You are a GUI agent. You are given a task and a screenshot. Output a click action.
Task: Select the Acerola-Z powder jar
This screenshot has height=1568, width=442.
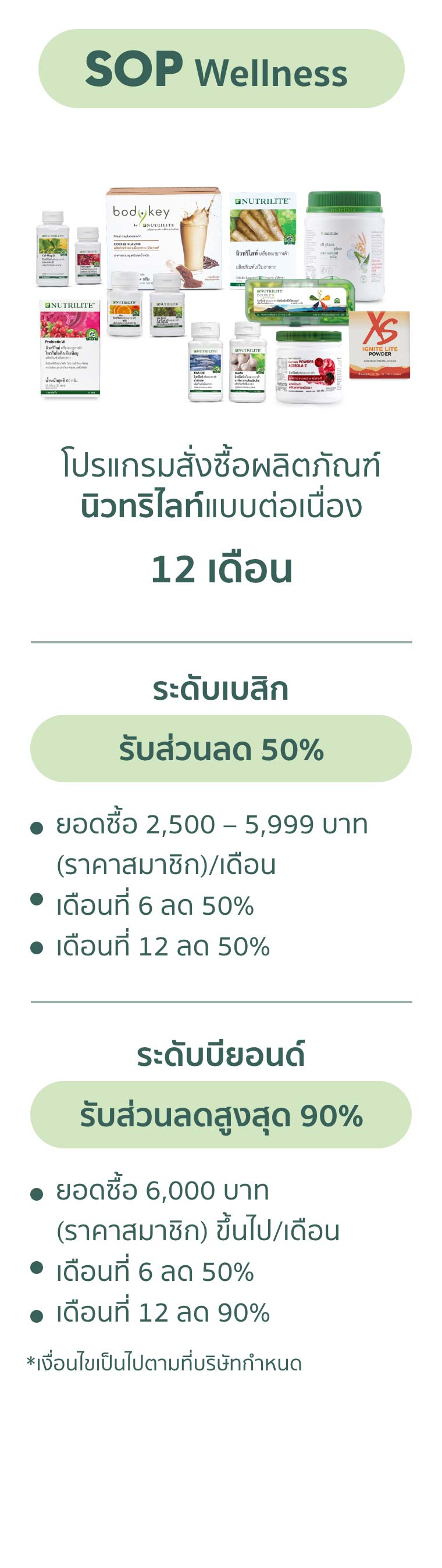pos(308,368)
